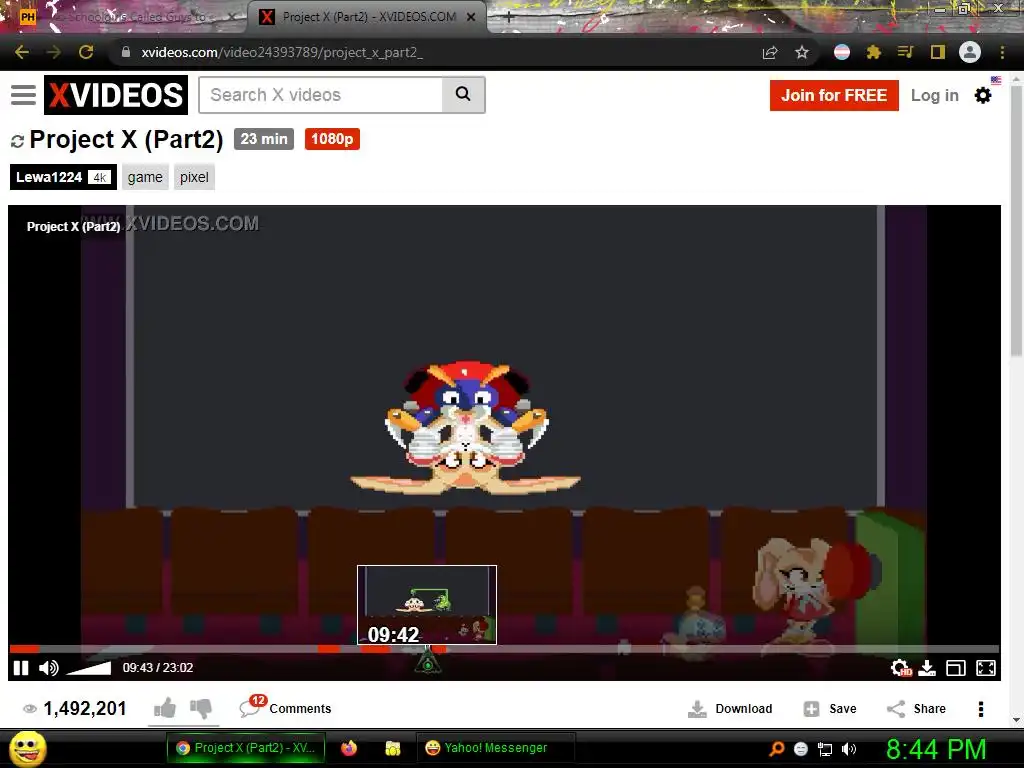Open the smiley Start button
The width and height of the screenshot is (1024, 768).
point(27,748)
